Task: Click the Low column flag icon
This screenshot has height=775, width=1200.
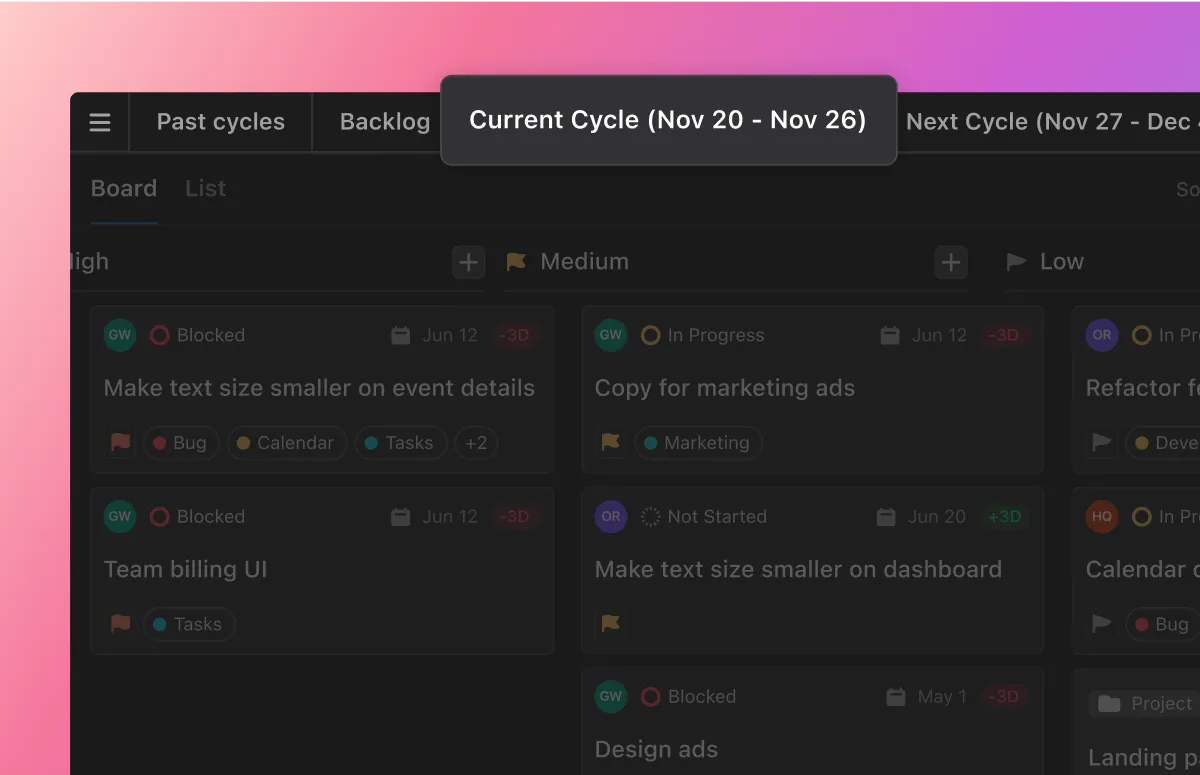Action: (x=1016, y=262)
